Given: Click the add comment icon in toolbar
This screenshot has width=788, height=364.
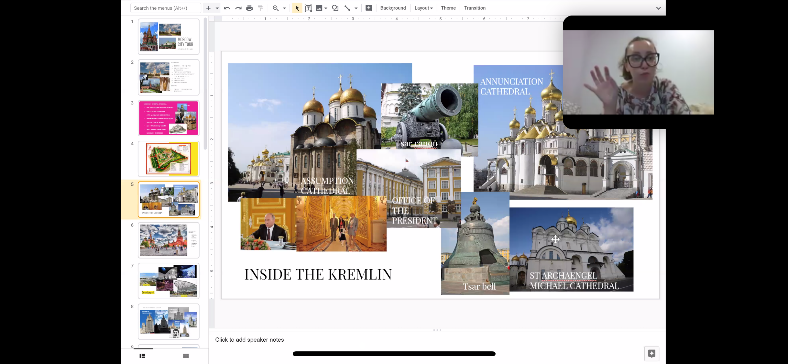Looking at the screenshot, I should pos(368,8).
